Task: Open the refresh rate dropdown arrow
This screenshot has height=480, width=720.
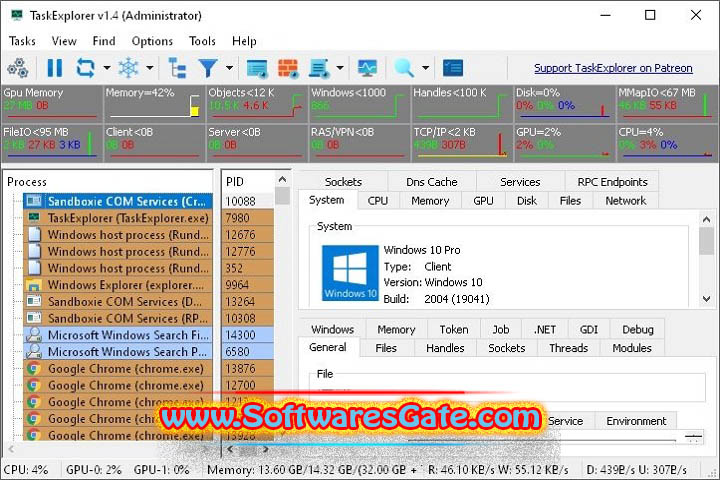Action: (107, 68)
